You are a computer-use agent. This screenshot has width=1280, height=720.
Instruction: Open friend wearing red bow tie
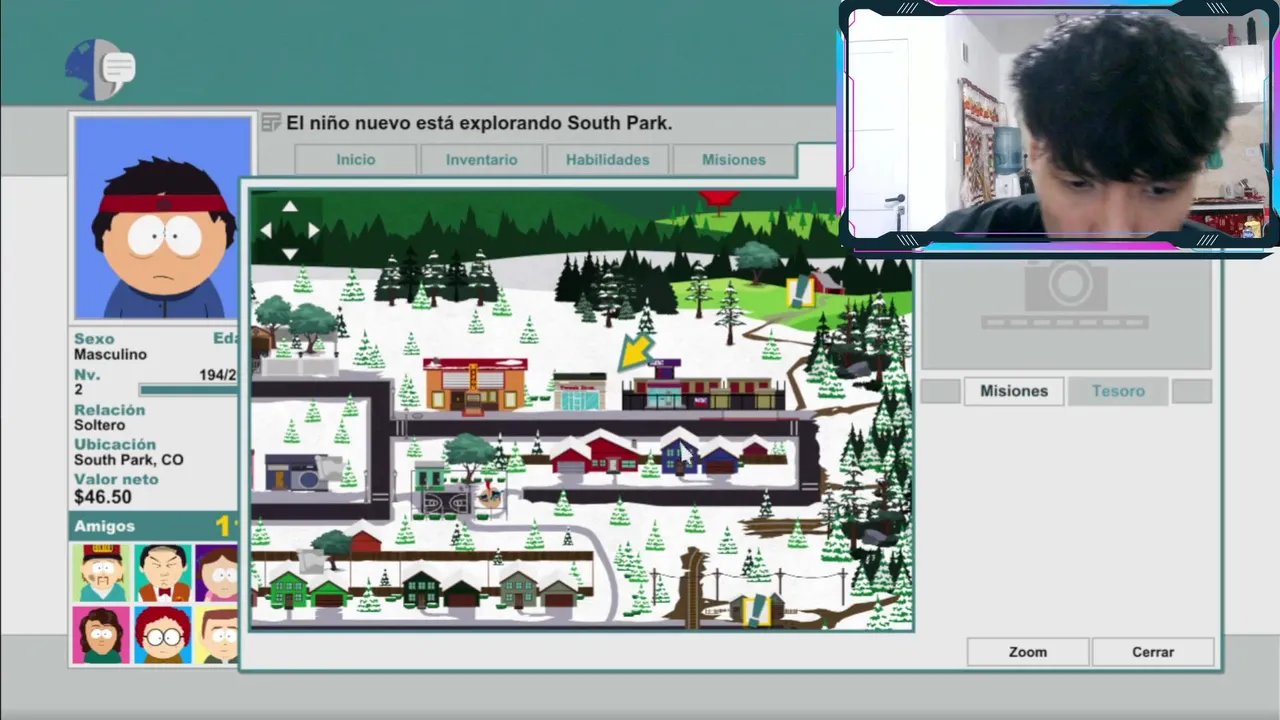point(162,573)
